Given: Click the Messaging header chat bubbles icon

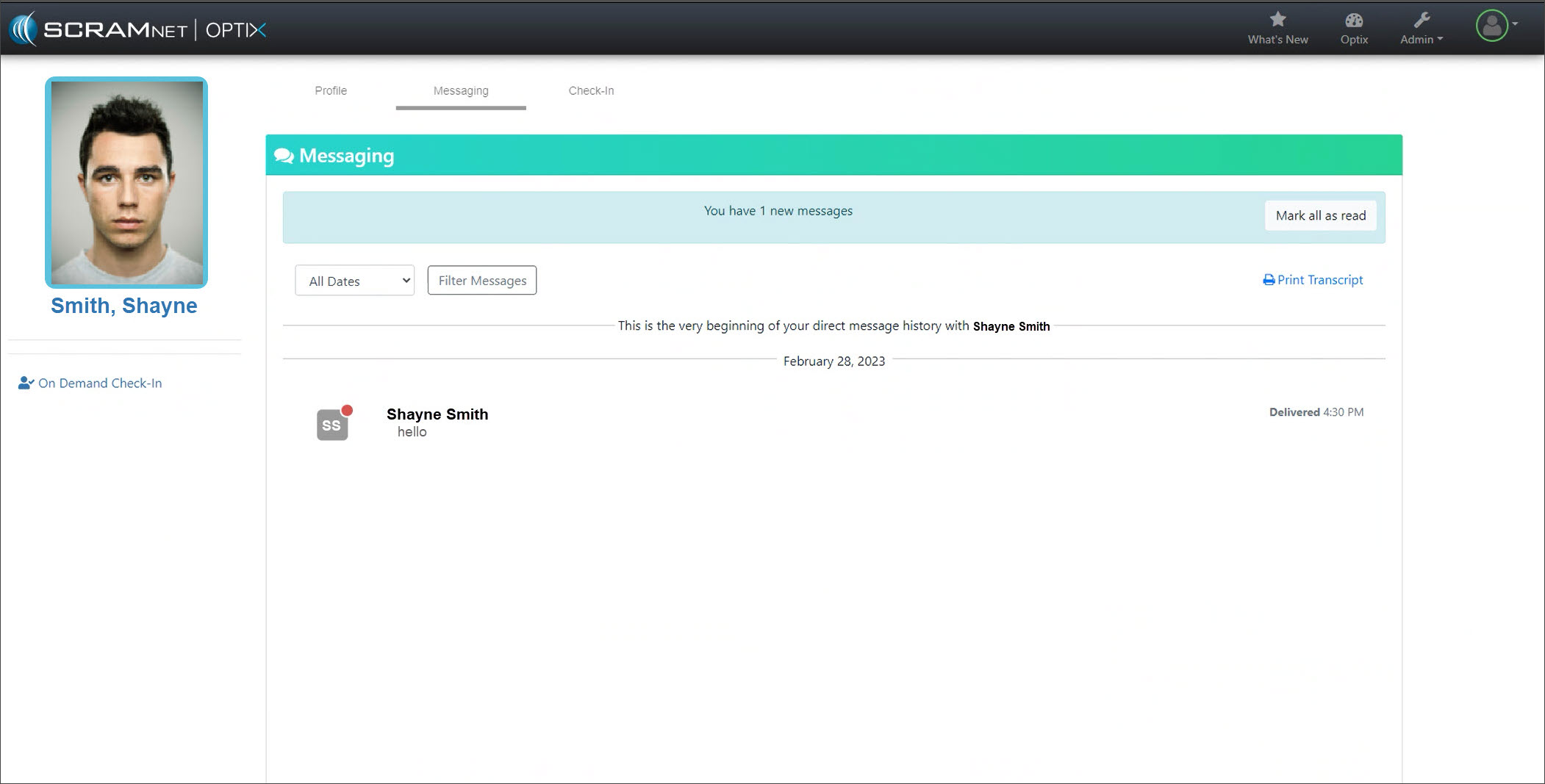Looking at the screenshot, I should pyautogui.click(x=284, y=156).
